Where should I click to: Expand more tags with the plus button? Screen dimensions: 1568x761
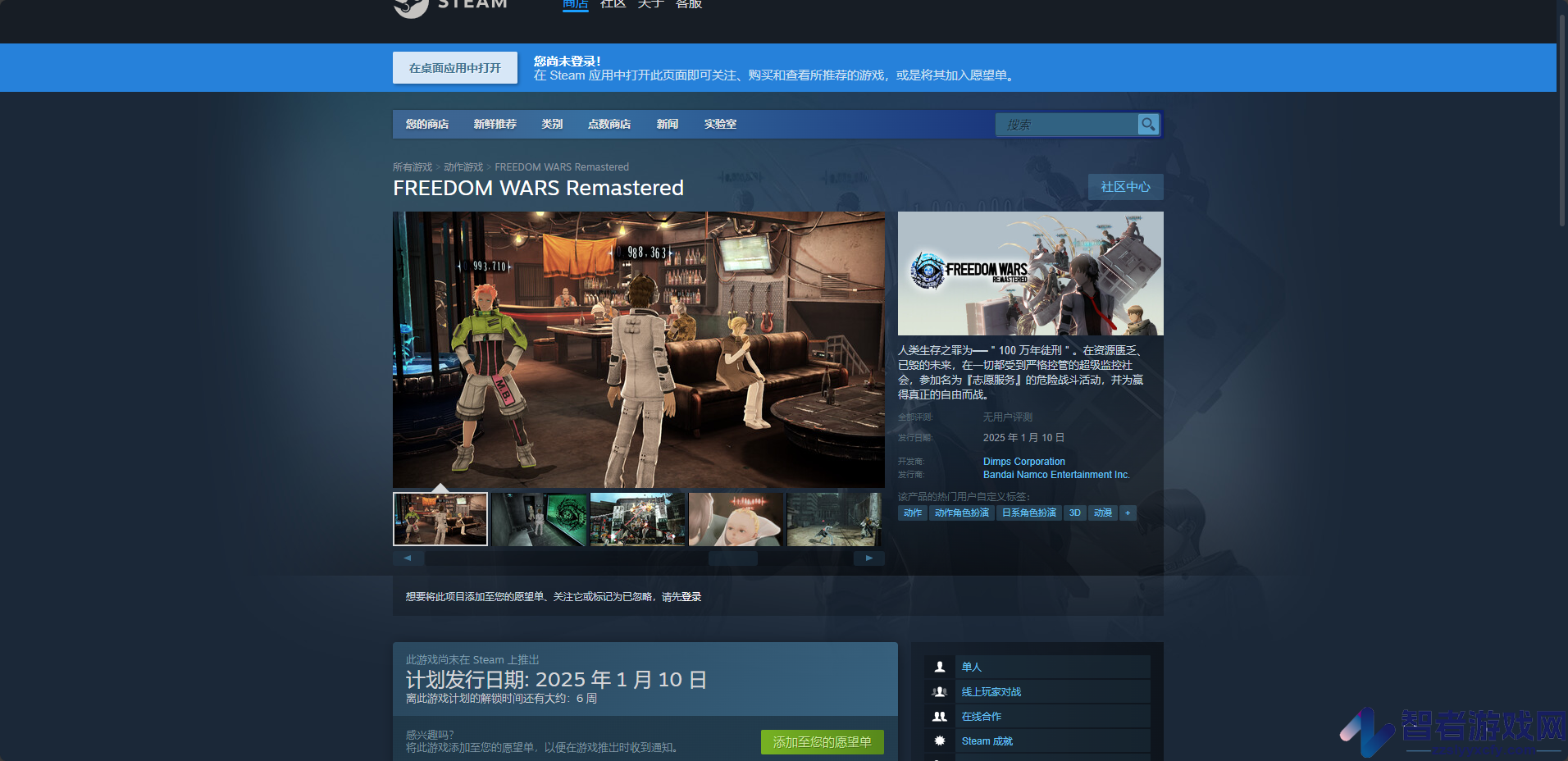1128,513
